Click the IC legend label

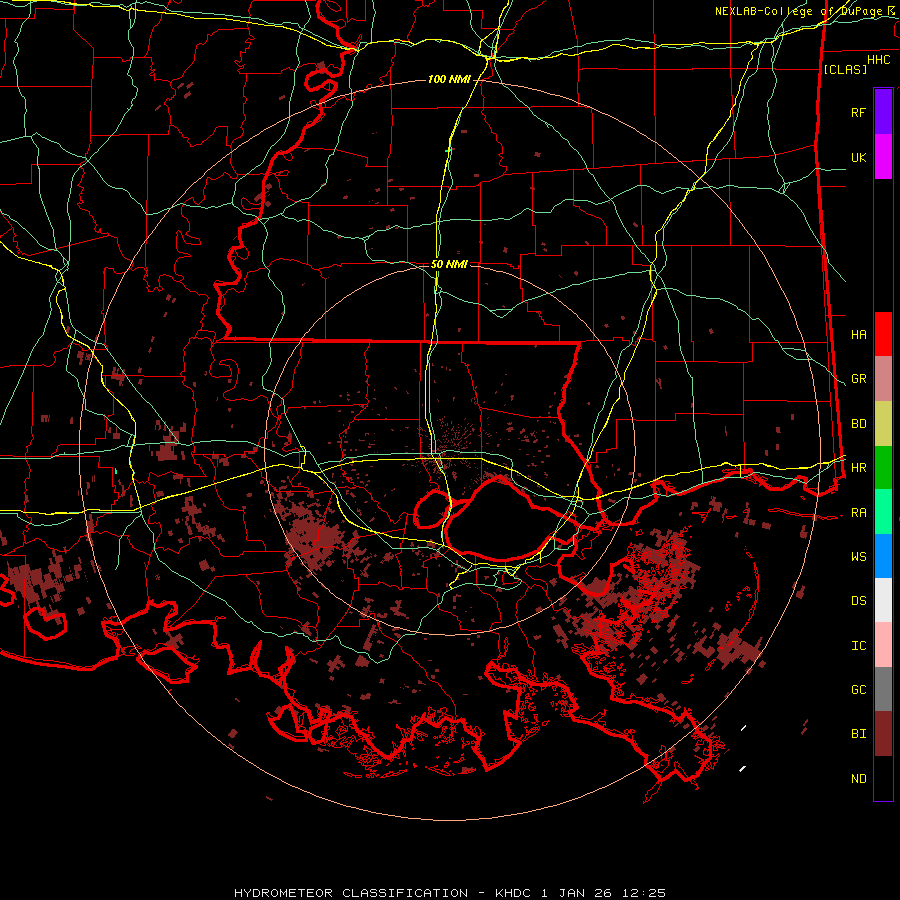pos(858,646)
